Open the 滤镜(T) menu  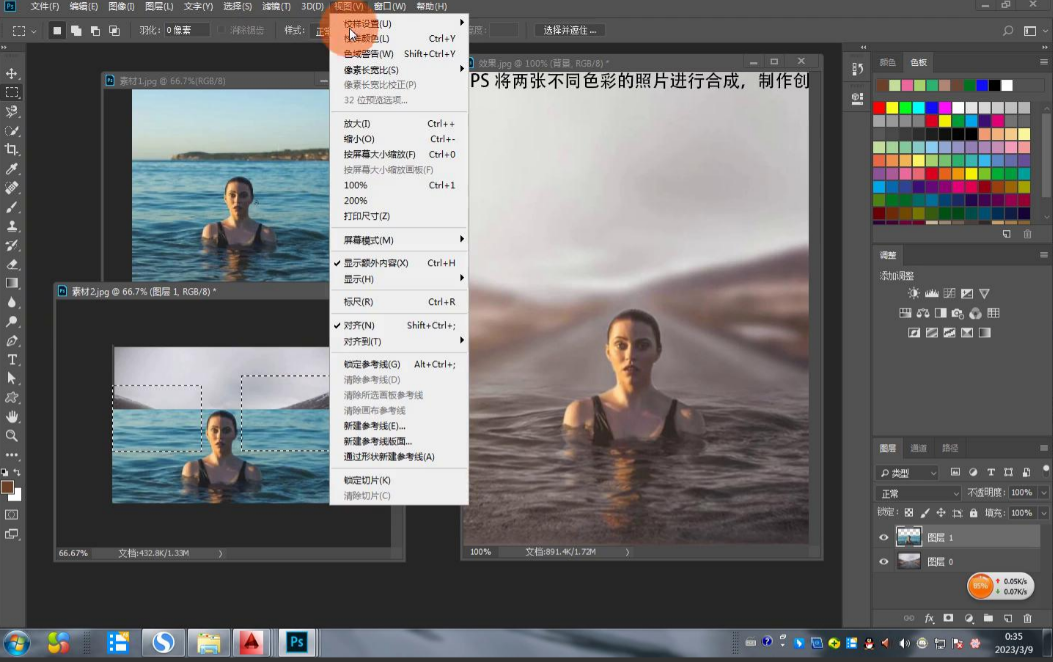pyautogui.click(x=276, y=6)
